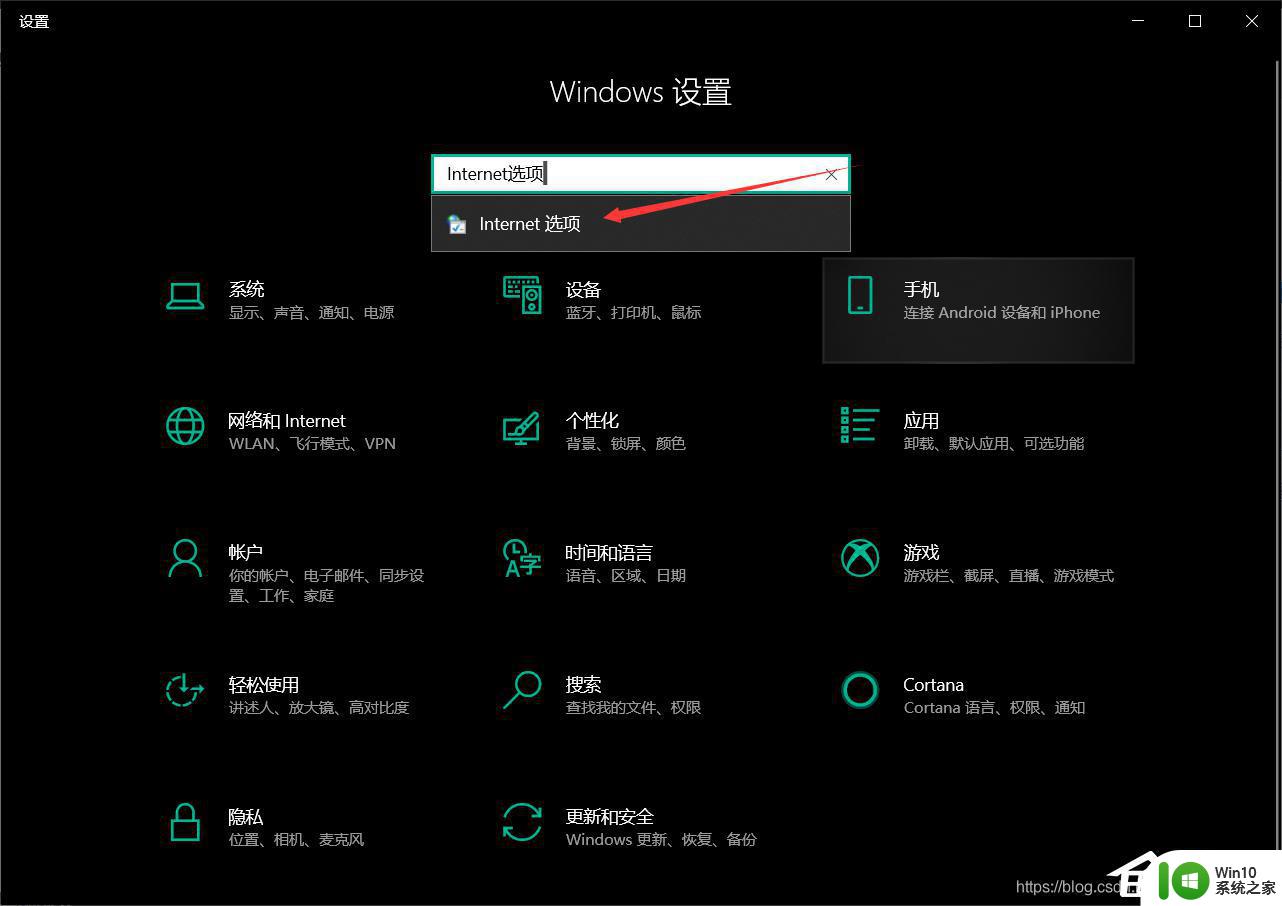Open 隐私 settings category
1282x906 pixels.
coord(246,817)
